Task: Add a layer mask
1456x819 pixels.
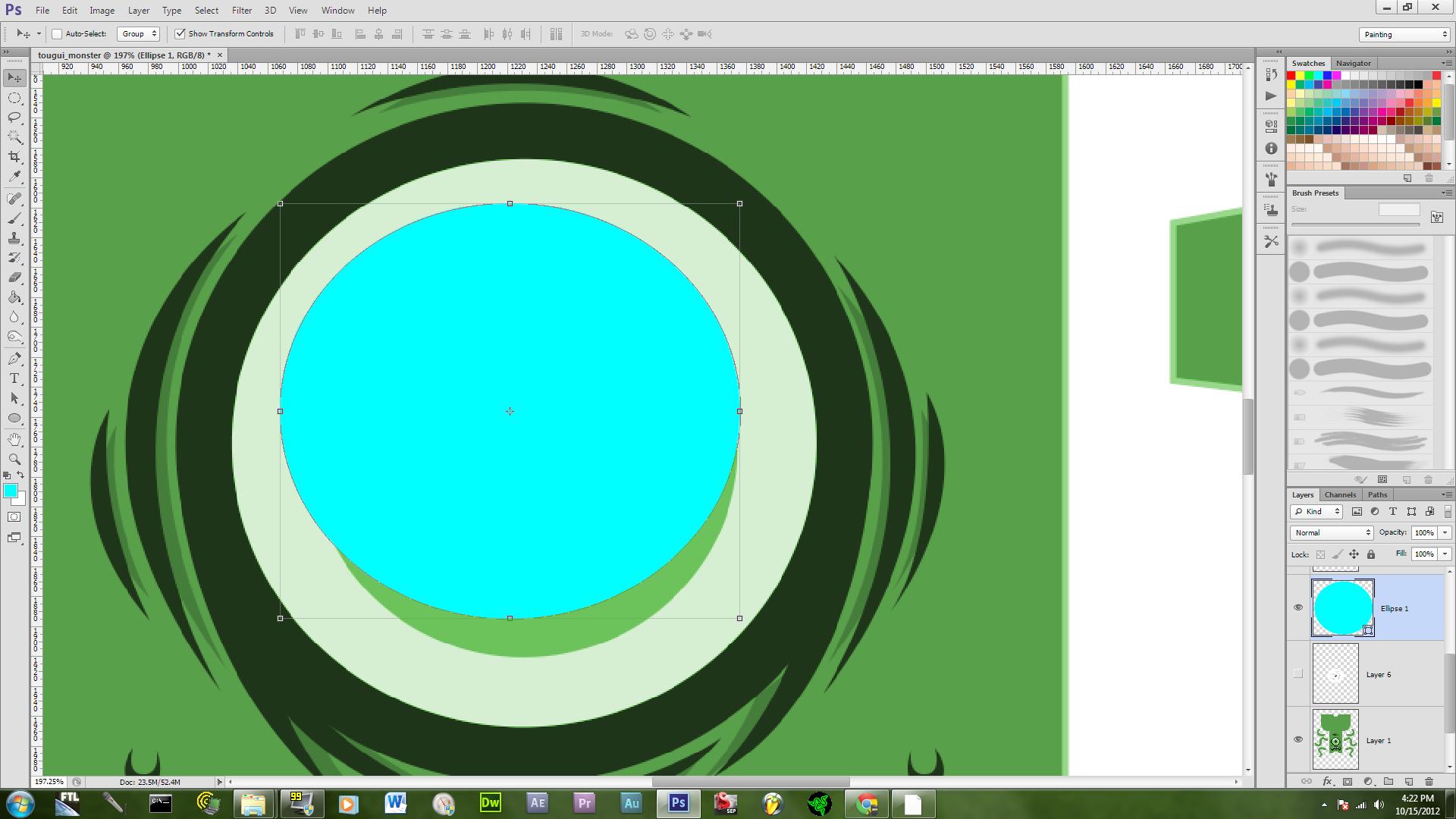Action: pyautogui.click(x=1348, y=781)
